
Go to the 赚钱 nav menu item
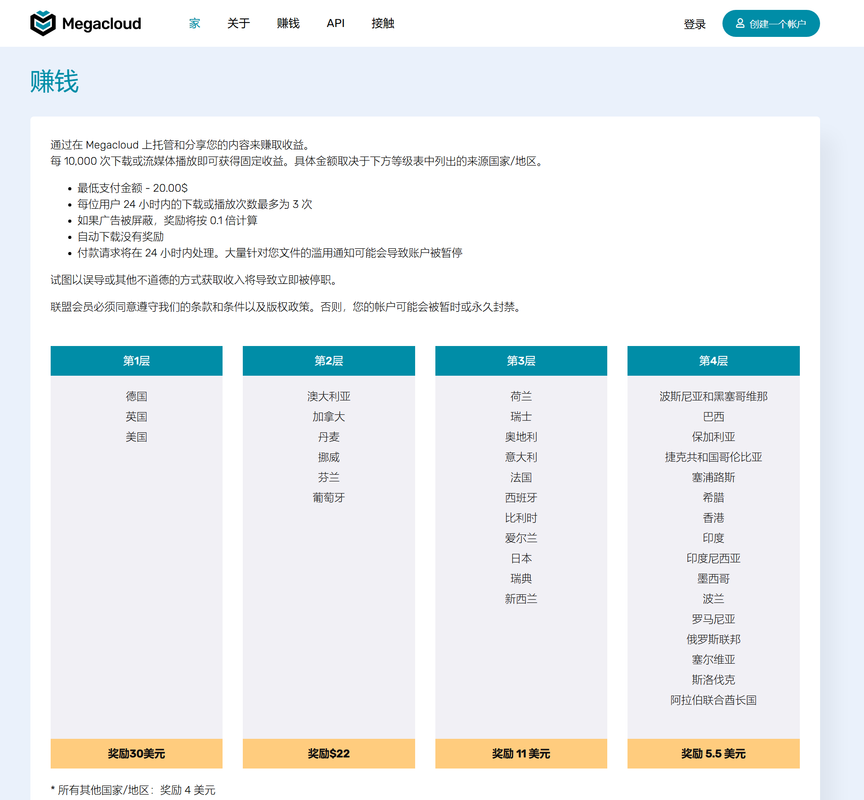coord(288,23)
